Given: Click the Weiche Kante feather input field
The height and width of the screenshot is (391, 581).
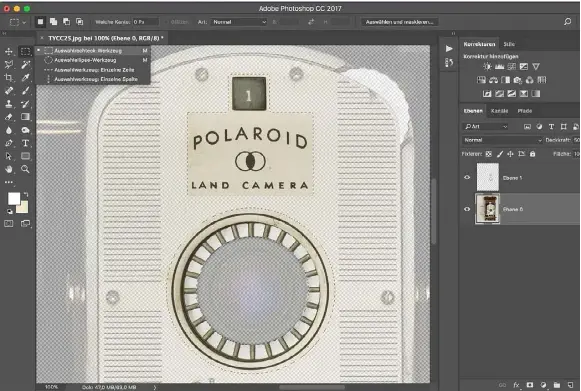Looking at the screenshot, I should 146,22.
